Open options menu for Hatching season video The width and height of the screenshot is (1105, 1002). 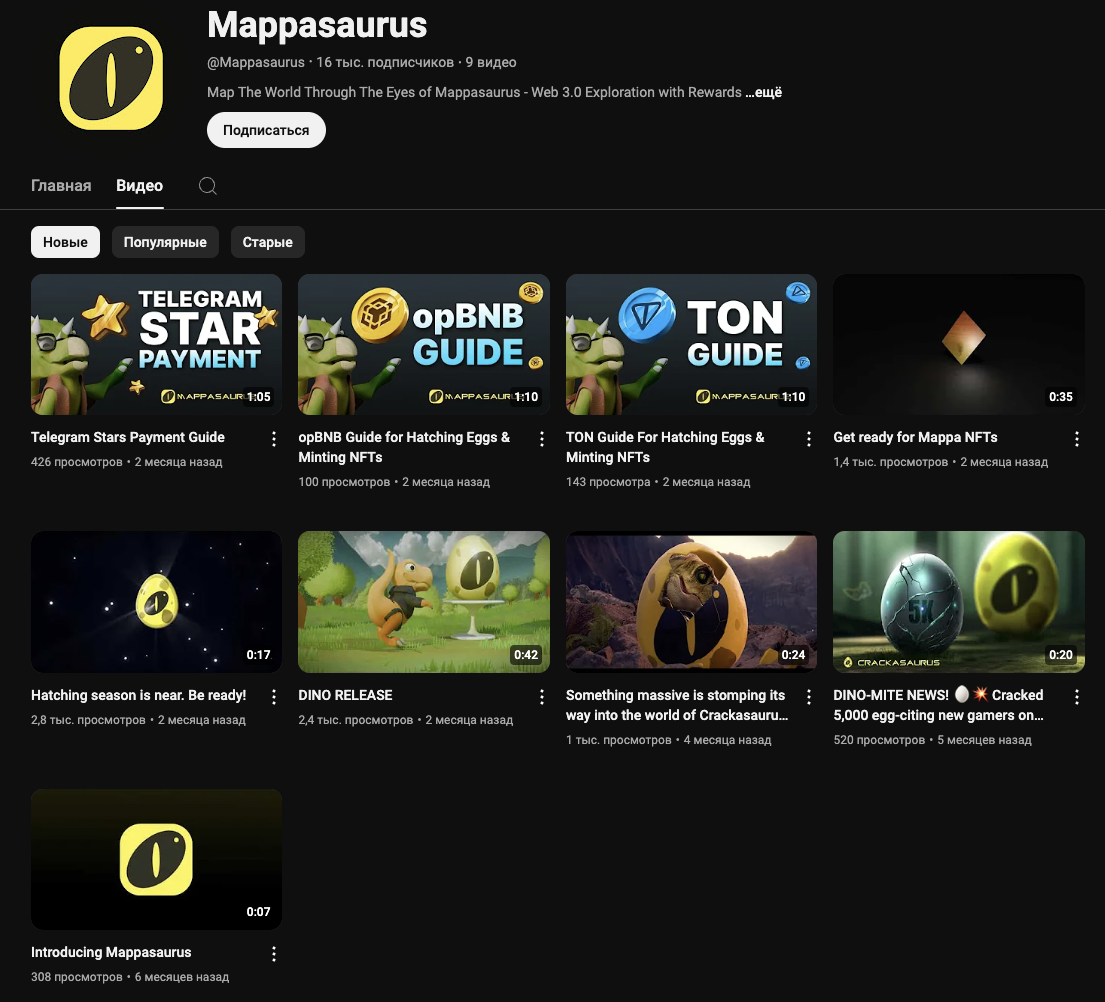(x=274, y=696)
